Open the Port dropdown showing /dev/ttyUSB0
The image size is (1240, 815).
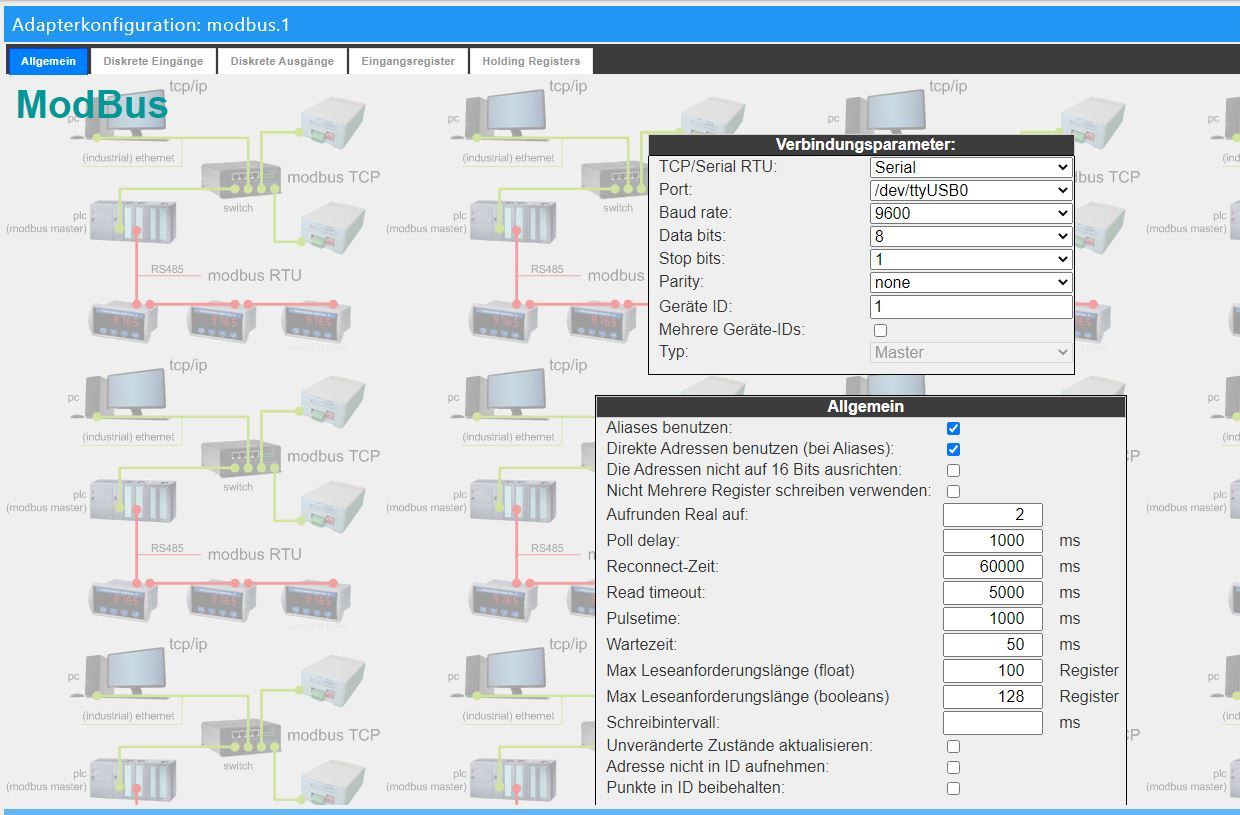[971, 190]
